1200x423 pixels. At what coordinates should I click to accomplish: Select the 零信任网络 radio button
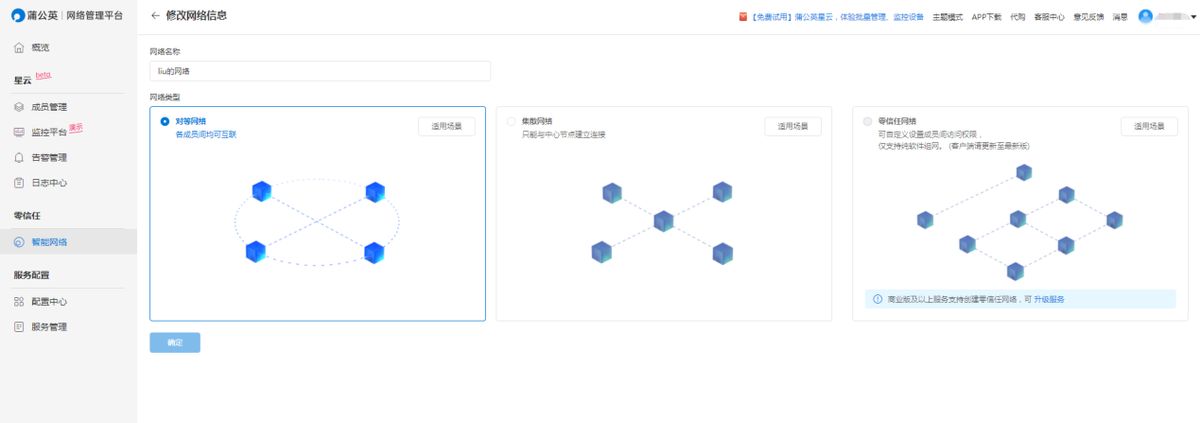click(x=867, y=121)
